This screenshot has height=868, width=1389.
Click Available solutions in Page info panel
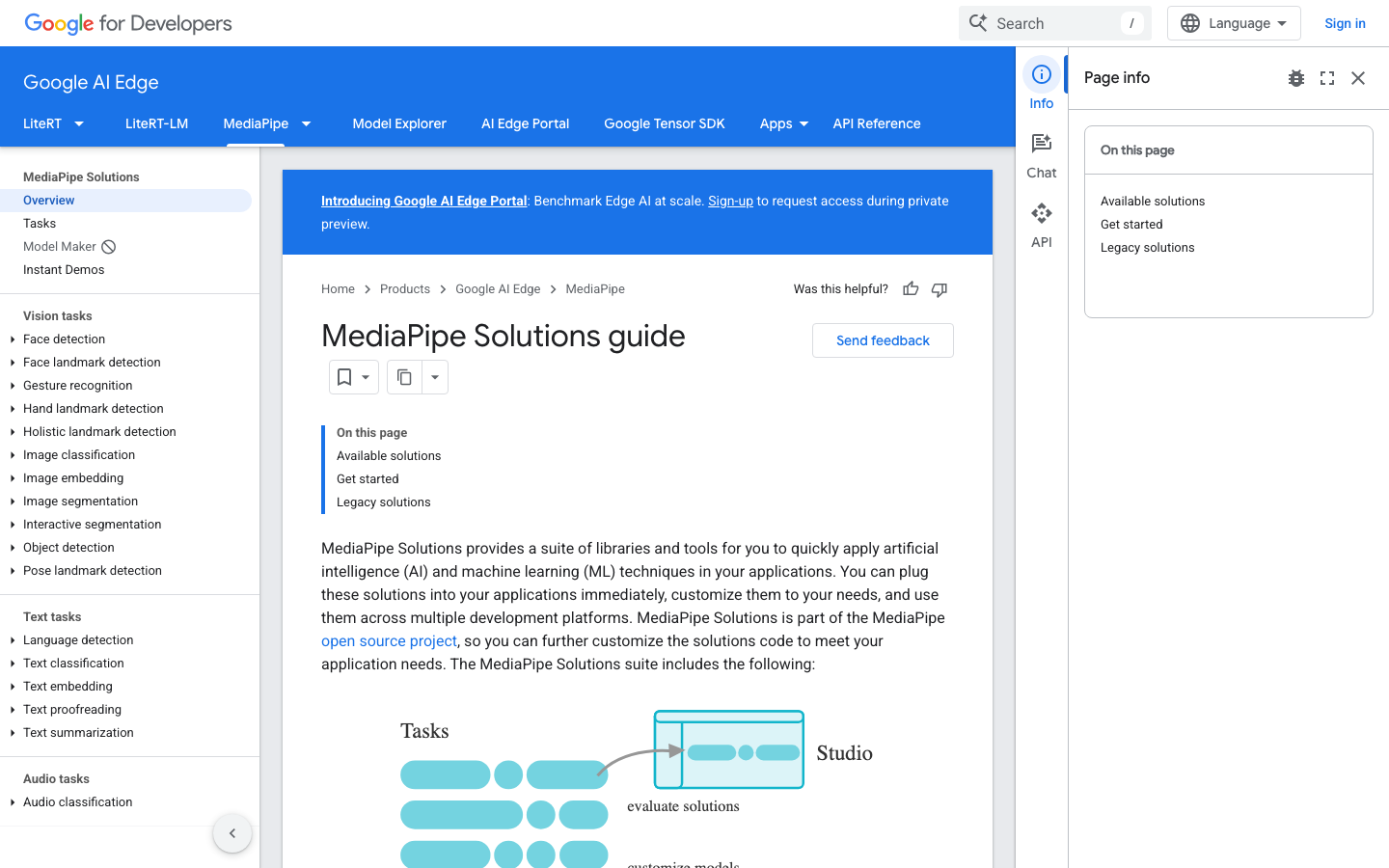click(1153, 202)
